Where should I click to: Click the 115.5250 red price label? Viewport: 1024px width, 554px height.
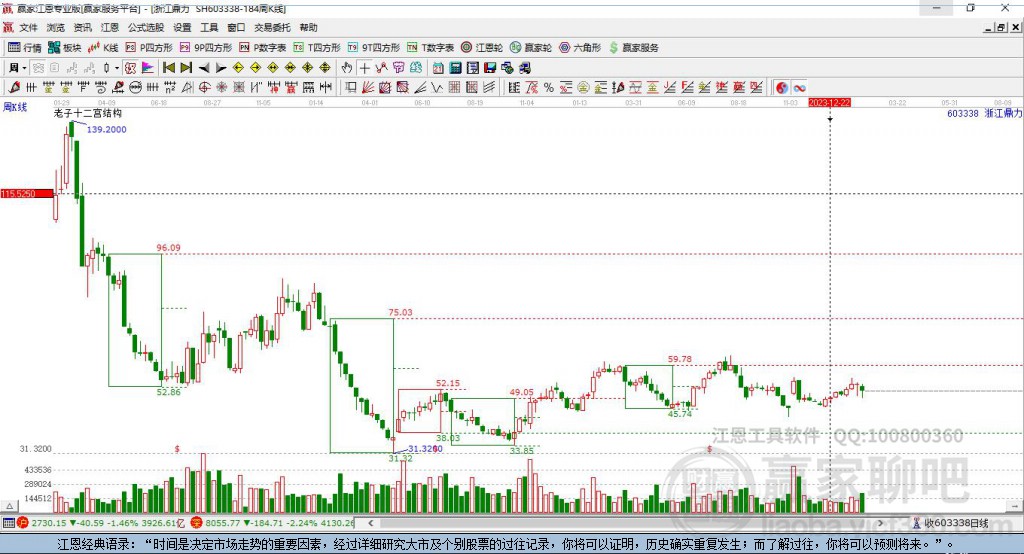pos(27,193)
